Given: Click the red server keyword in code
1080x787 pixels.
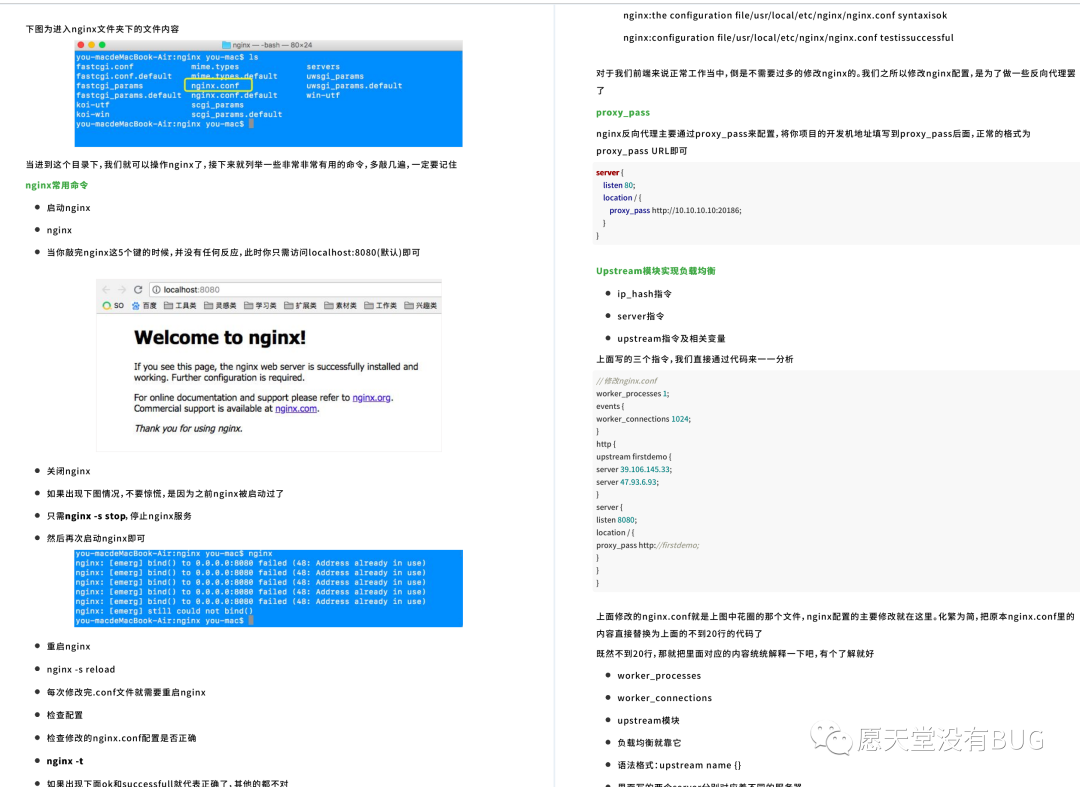Looking at the screenshot, I should [x=608, y=173].
